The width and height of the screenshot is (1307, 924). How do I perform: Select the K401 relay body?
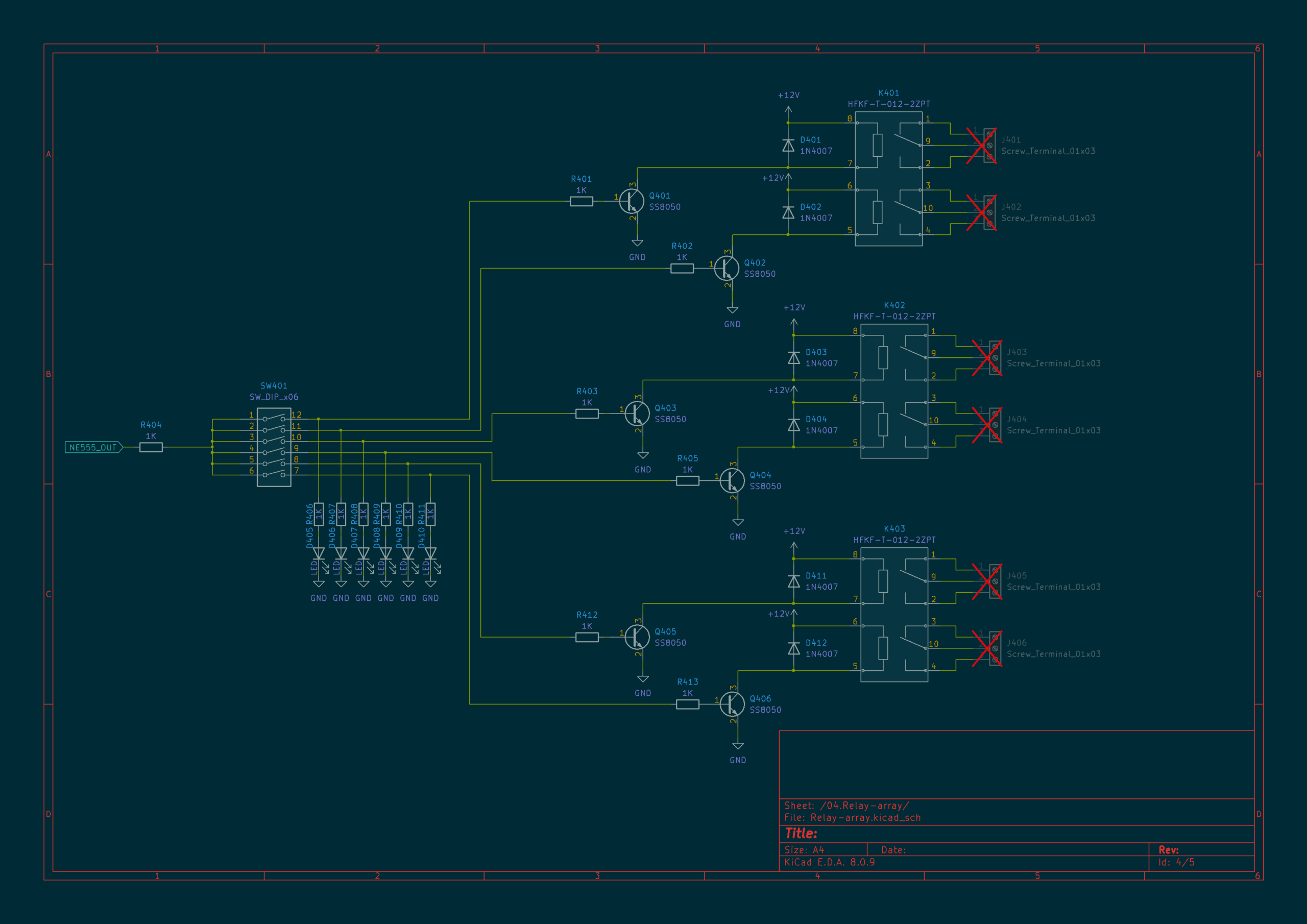[888, 179]
